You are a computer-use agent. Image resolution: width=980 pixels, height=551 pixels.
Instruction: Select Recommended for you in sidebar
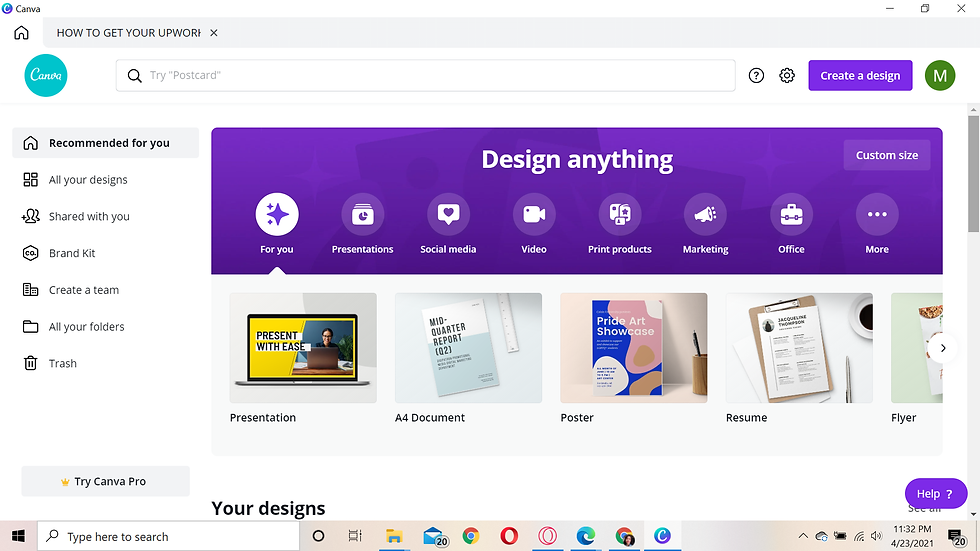(x=106, y=143)
